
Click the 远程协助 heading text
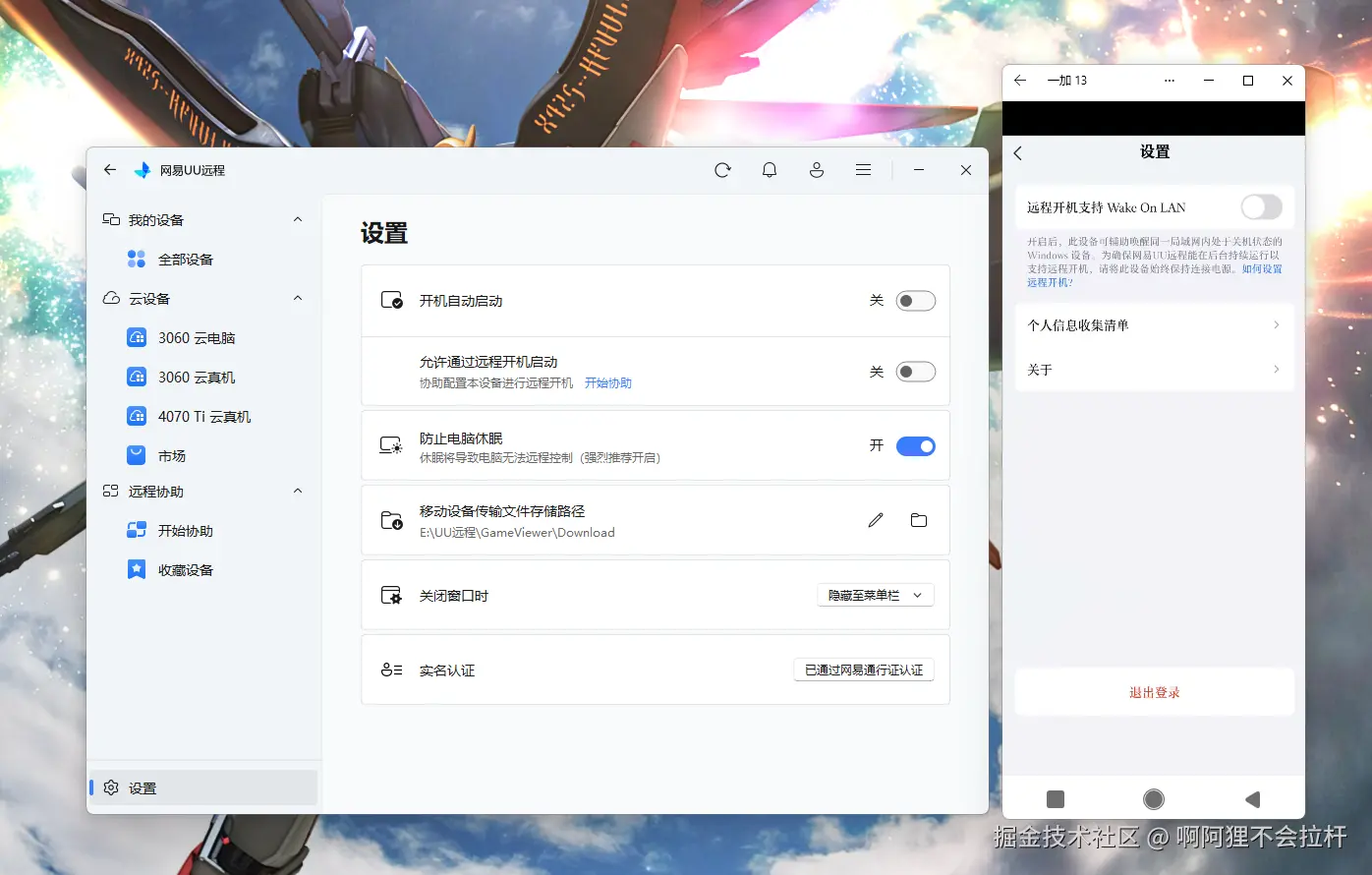(x=156, y=492)
